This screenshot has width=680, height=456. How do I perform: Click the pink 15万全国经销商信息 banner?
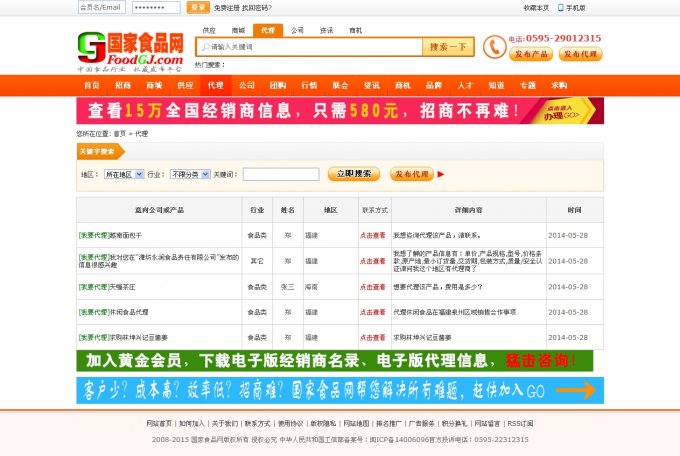pos(340,111)
